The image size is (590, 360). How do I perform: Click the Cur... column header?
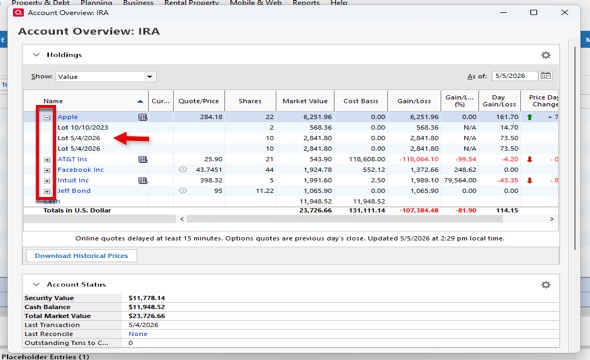tap(161, 101)
